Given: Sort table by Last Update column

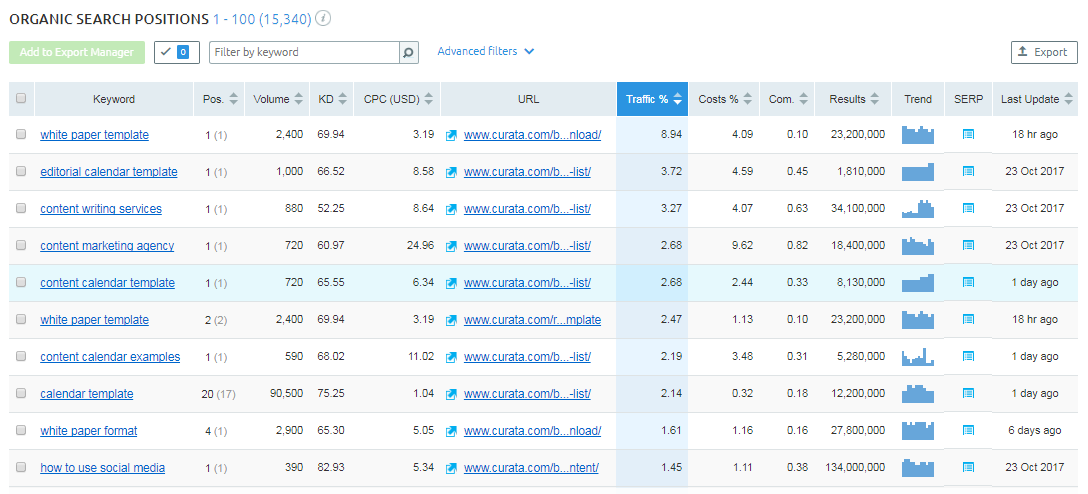Looking at the screenshot, I should click(1035, 99).
